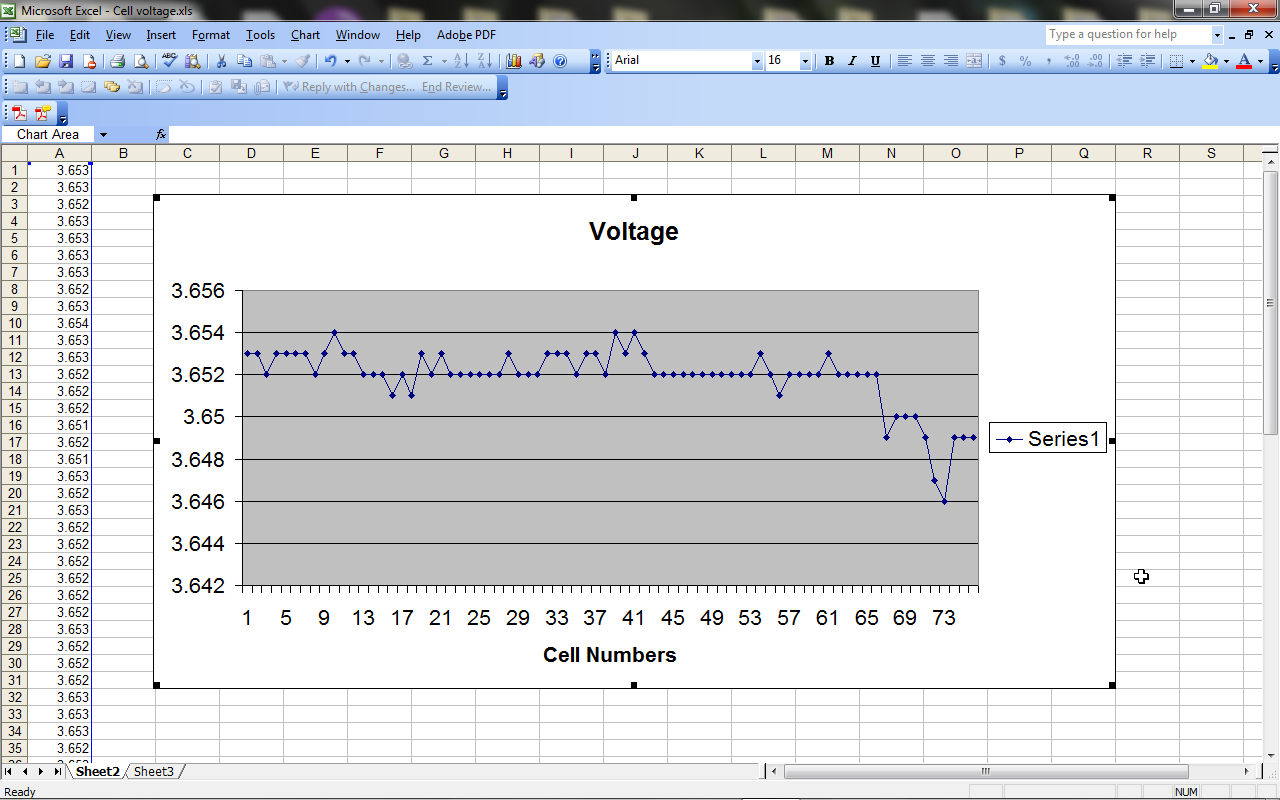Open the Chart menu
Screen dimensions: 1280x800
tap(305, 35)
